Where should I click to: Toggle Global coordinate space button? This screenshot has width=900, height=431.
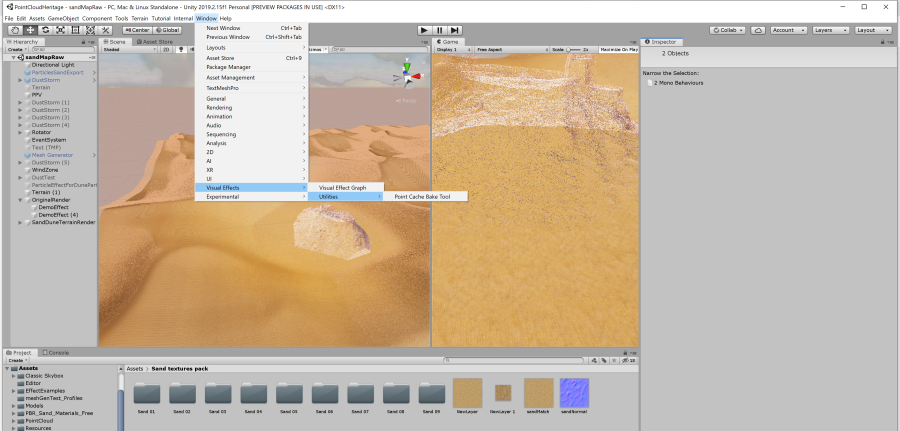coord(168,30)
